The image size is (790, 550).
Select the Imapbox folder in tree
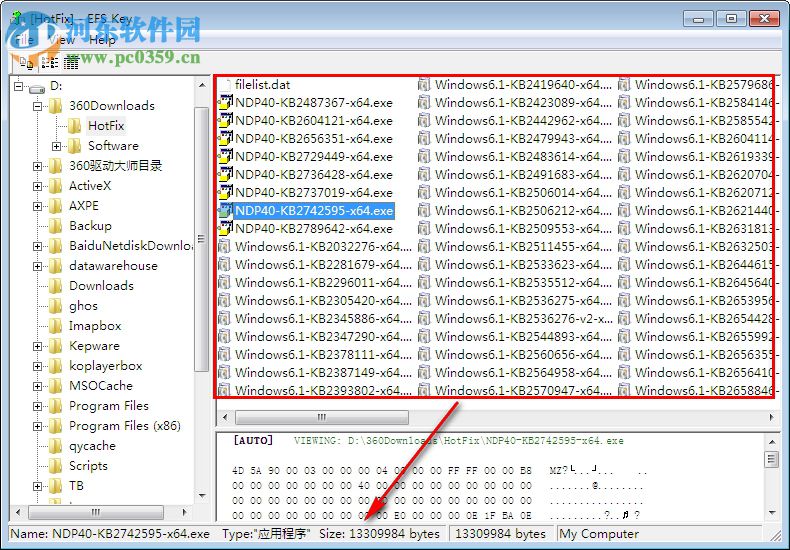pyautogui.click(x=95, y=326)
